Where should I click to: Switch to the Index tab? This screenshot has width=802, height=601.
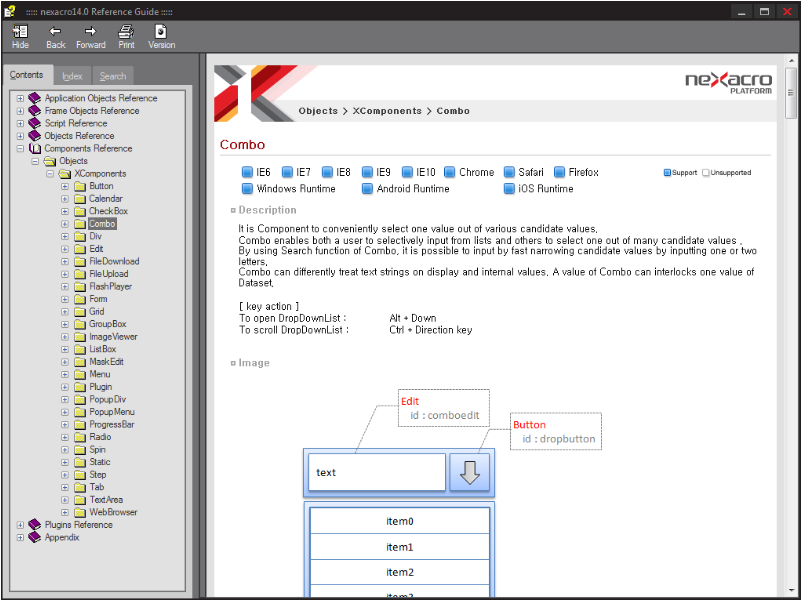point(72,76)
